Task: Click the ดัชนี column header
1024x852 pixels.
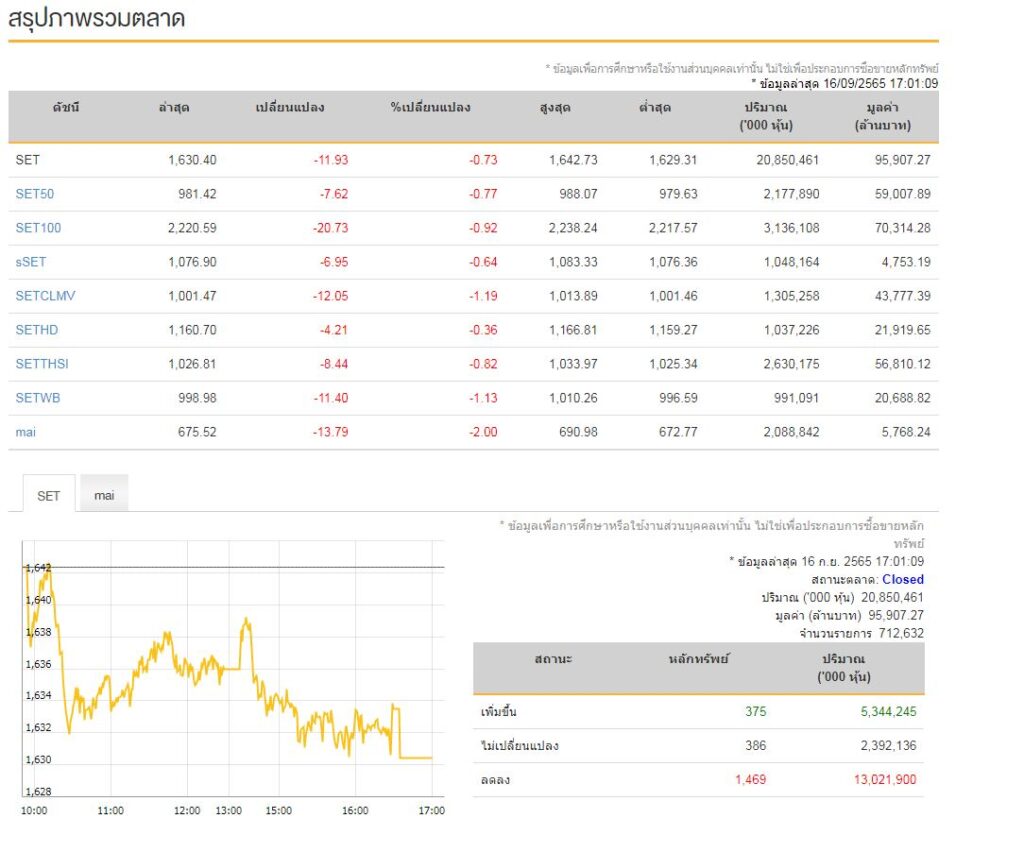Action: coord(66,108)
